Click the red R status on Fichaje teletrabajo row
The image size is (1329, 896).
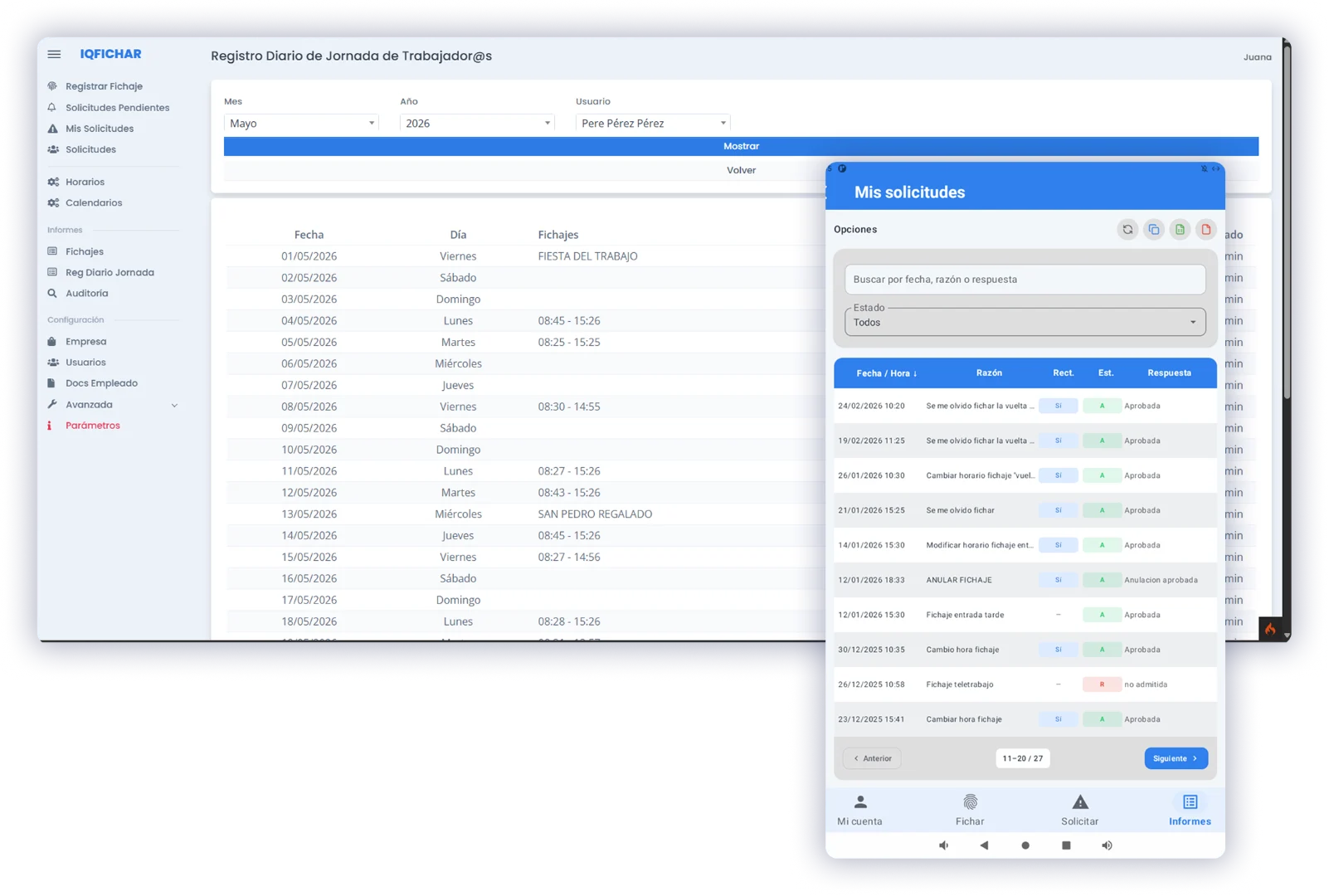[x=1102, y=684]
